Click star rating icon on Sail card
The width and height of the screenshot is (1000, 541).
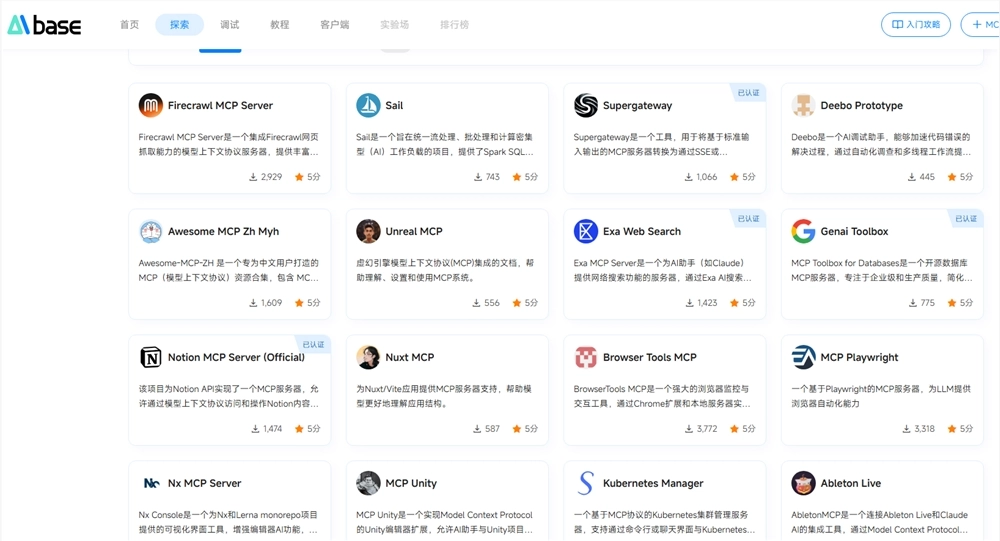[517, 177]
